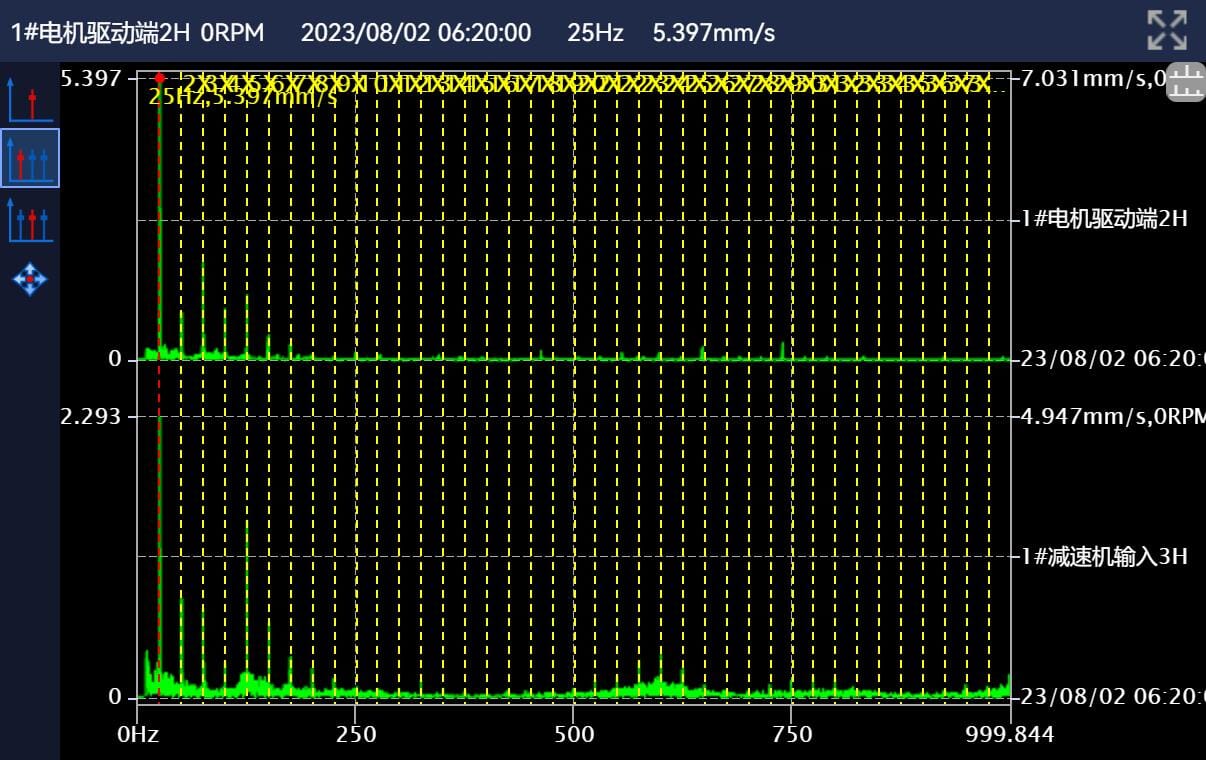The height and width of the screenshot is (760, 1206).
Task: Switch to the sideband cursor tool
Action: coord(29,219)
